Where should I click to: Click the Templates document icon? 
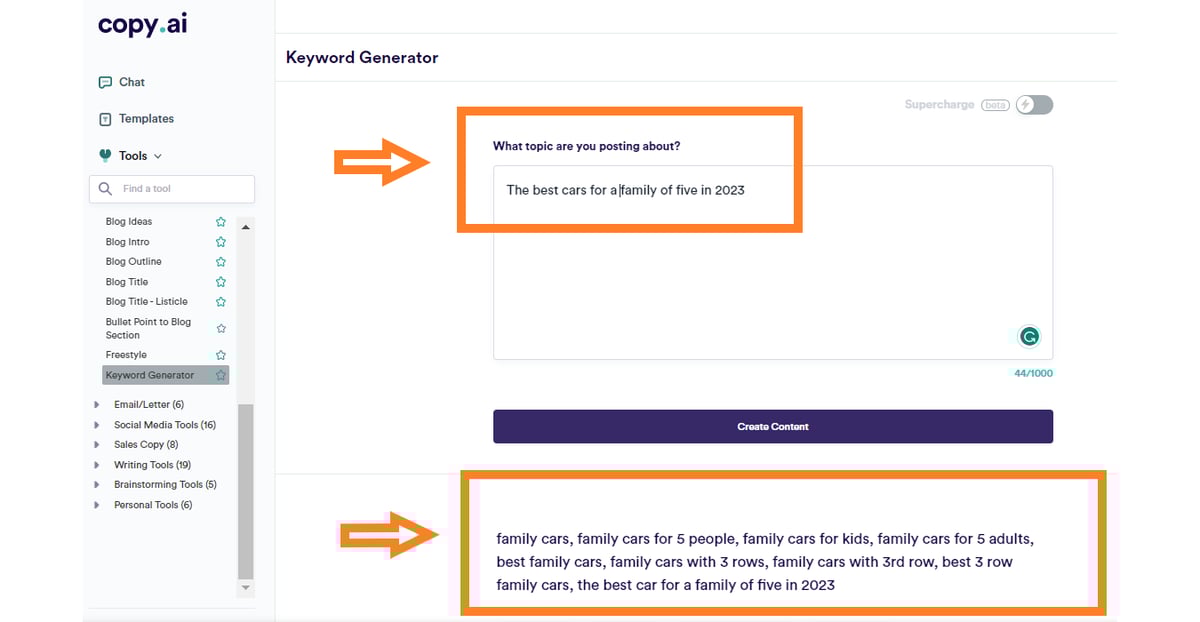click(x=105, y=119)
